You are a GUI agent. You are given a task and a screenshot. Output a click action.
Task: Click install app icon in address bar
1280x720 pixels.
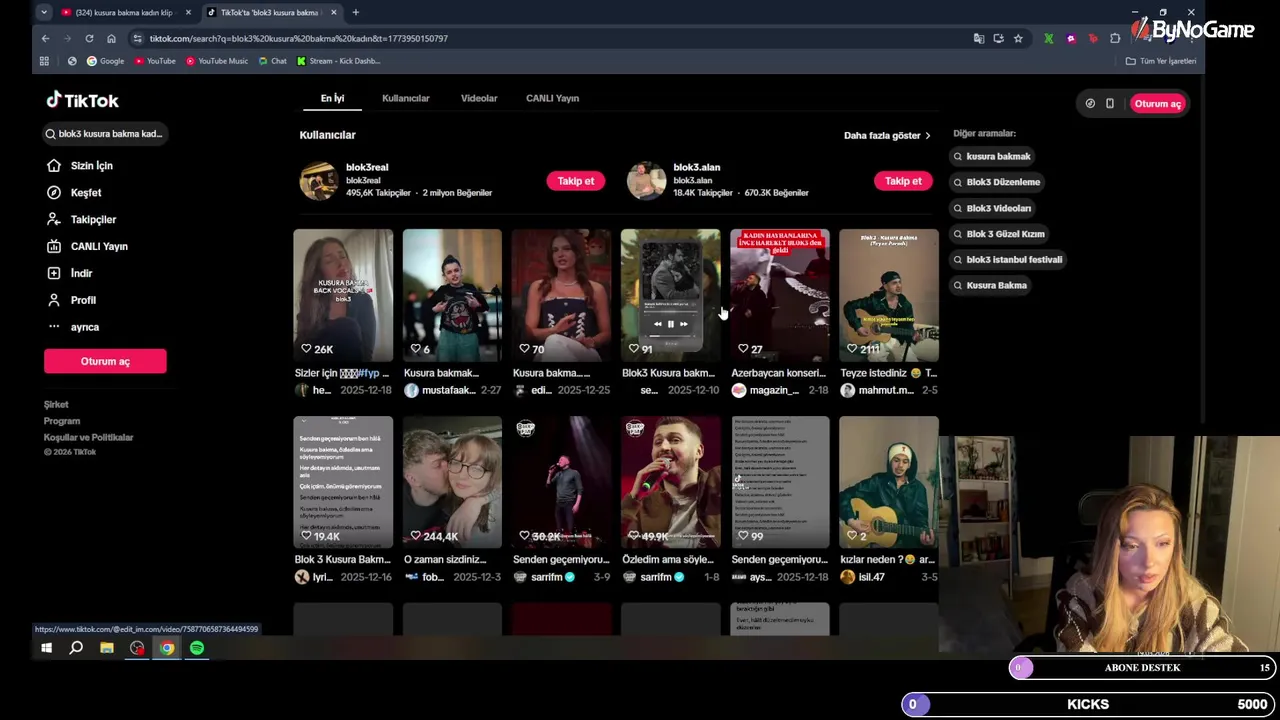tap(998, 38)
